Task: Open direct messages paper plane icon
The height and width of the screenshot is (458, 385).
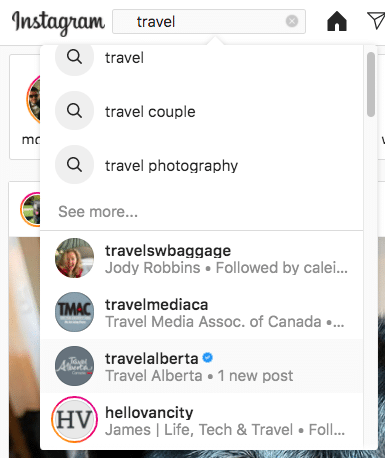Action: (x=376, y=21)
